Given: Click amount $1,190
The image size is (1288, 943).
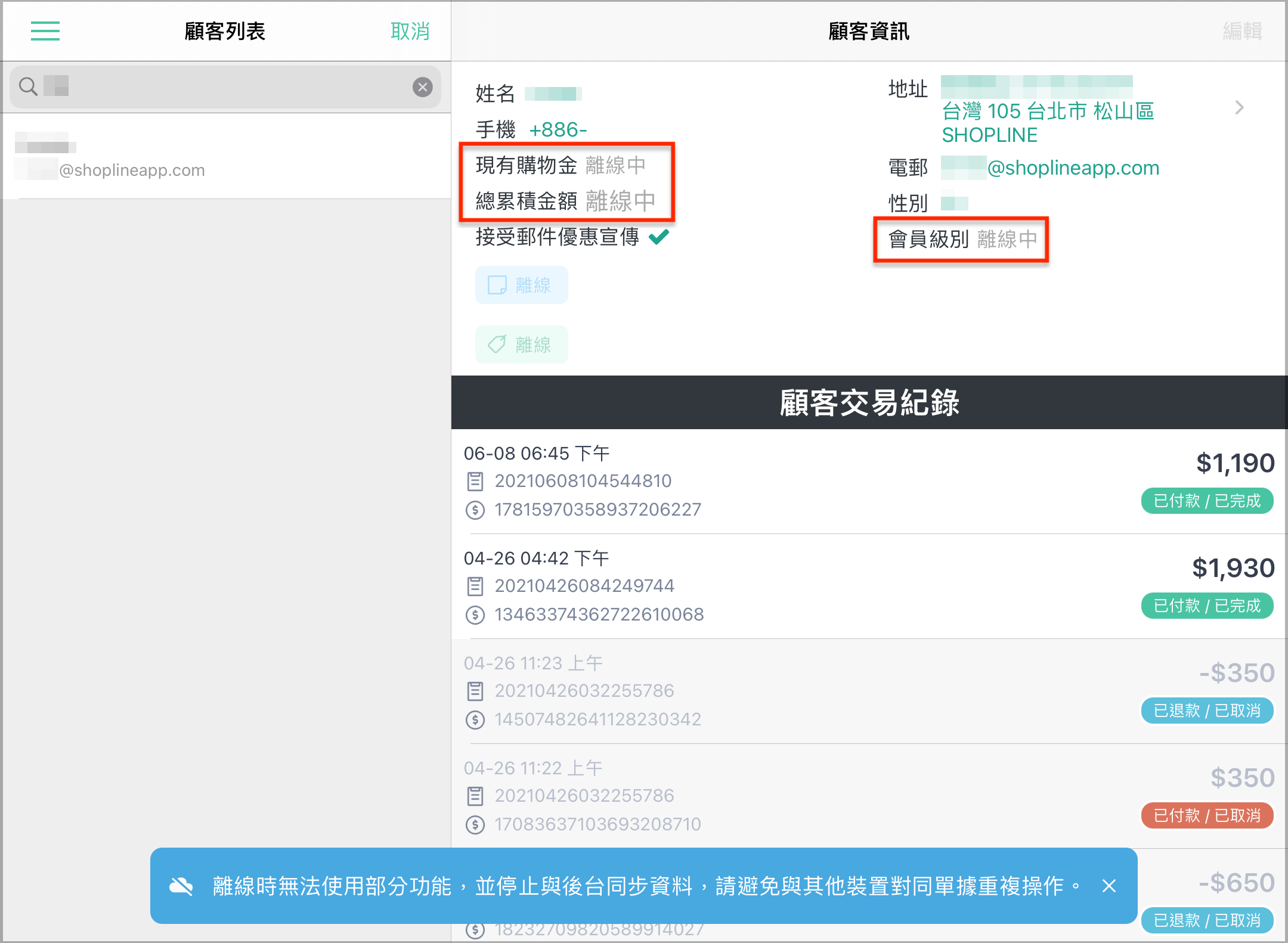Looking at the screenshot, I should [1236, 463].
